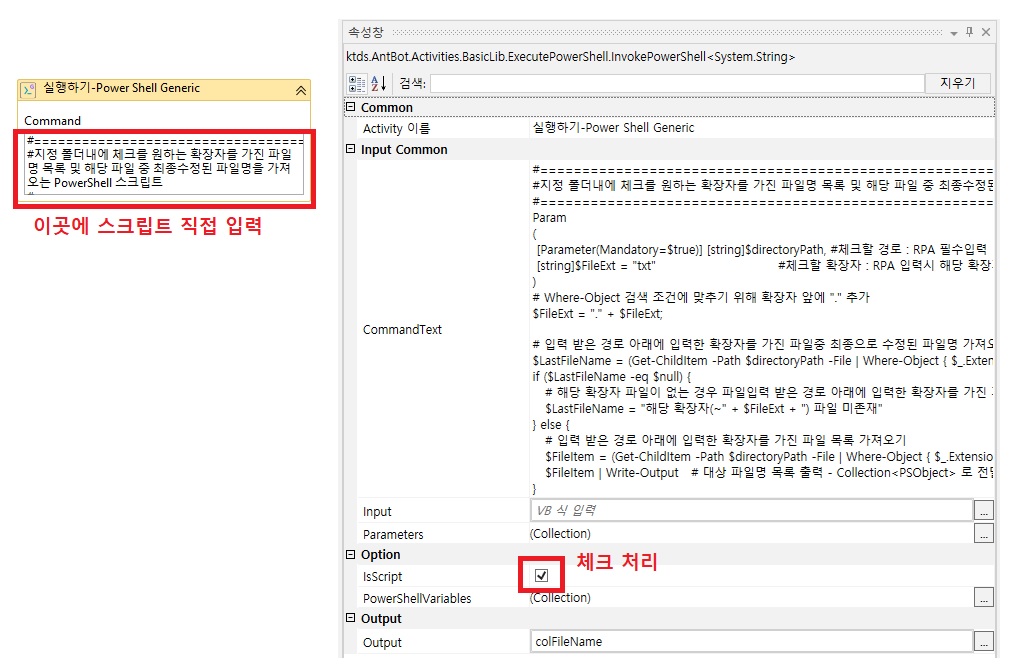Pin the properties panel
This screenshot has height=669, width=1016.
(x=969, y=33)
